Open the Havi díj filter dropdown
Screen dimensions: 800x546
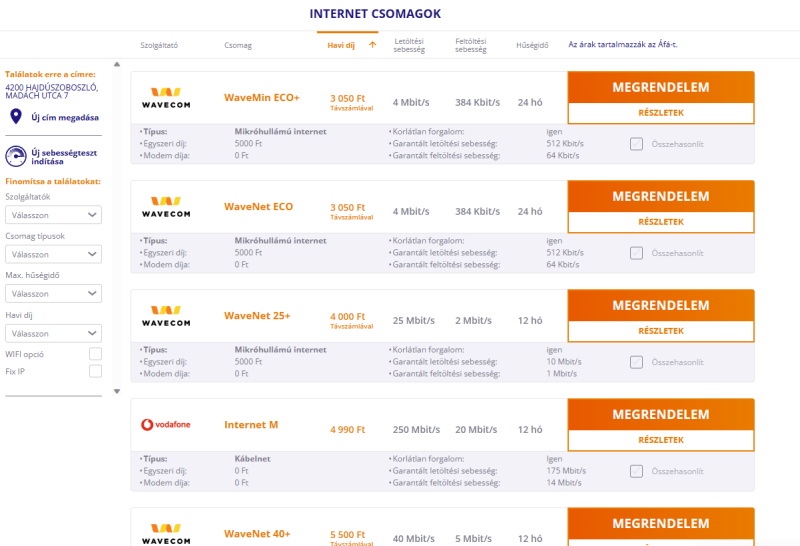tap(54, 333)
